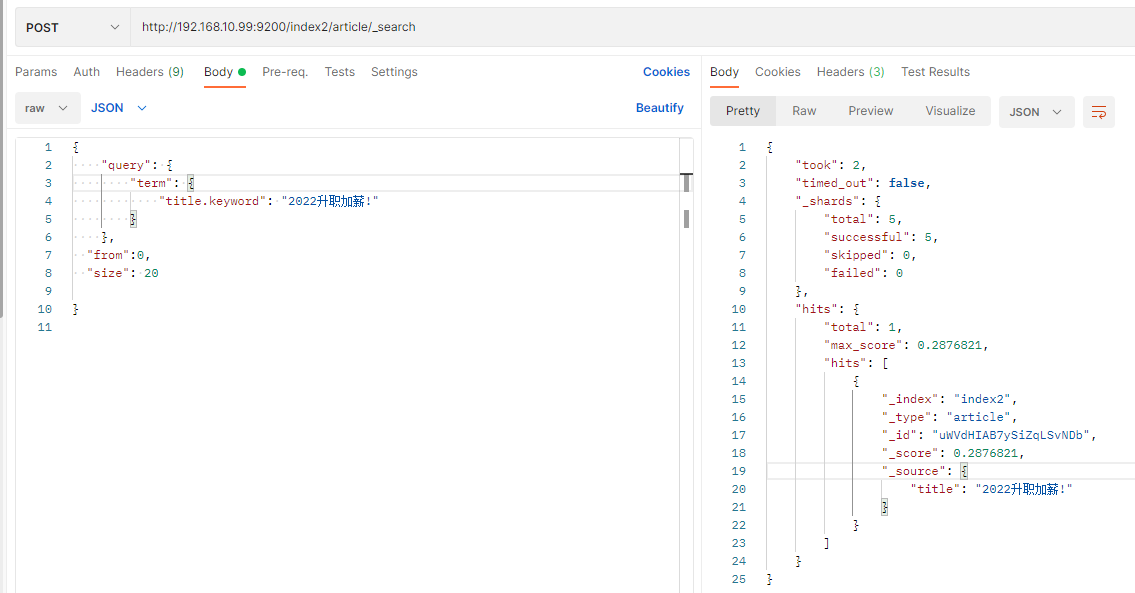
Task: Open the POST method dropdown
Action: click(72, 28)
